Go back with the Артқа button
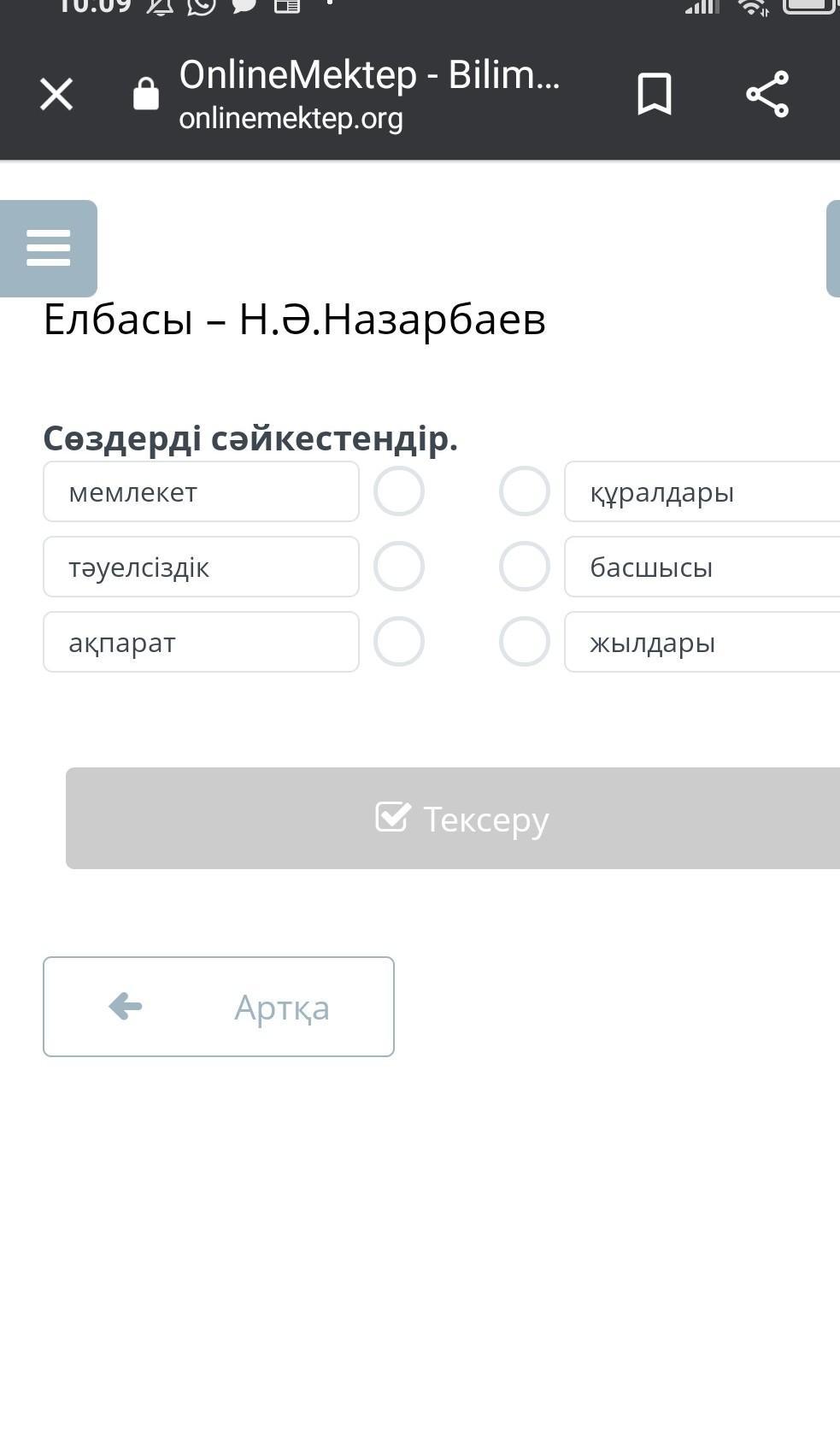Screen dimensions: 840x1440 [x=219, y=1007]
